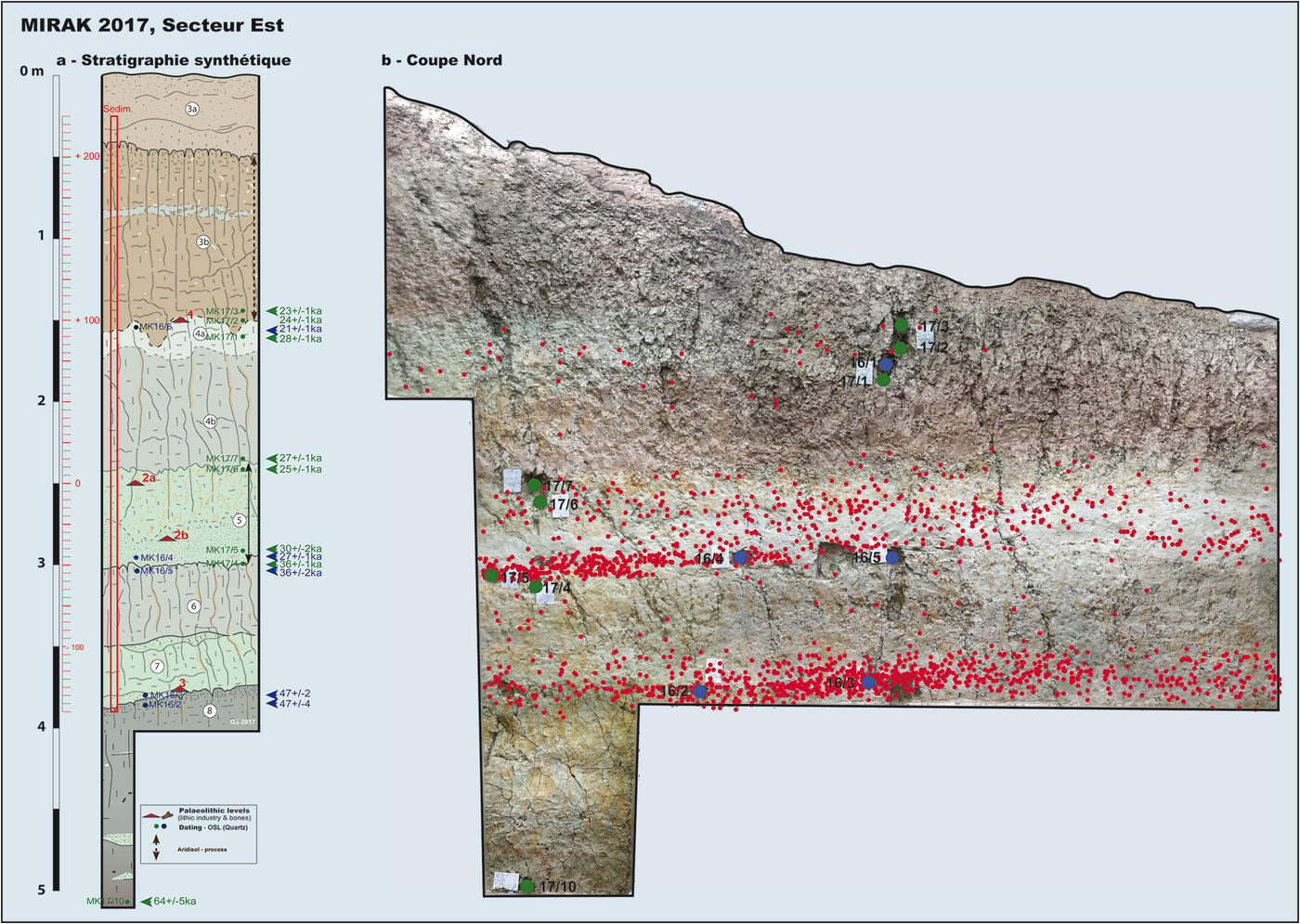Image resolution: width=1300 pixels, height=924 pixels.
Task: Click the 30+/-2ka date label
Action: click(x=300, y=548)
